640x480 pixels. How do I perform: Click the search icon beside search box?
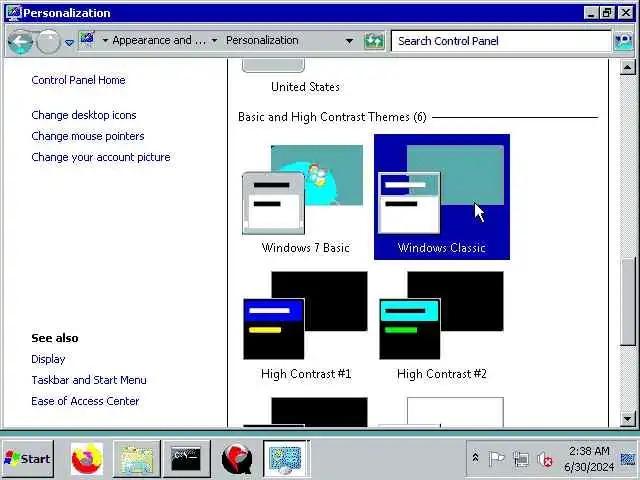623,41
